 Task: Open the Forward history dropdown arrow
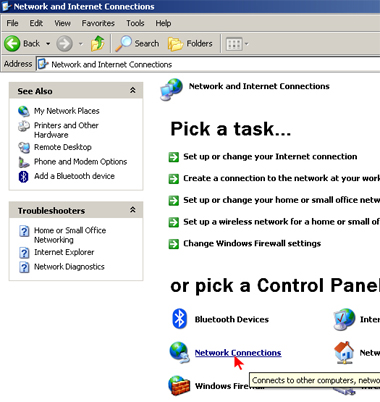click(x=80, y=44)
